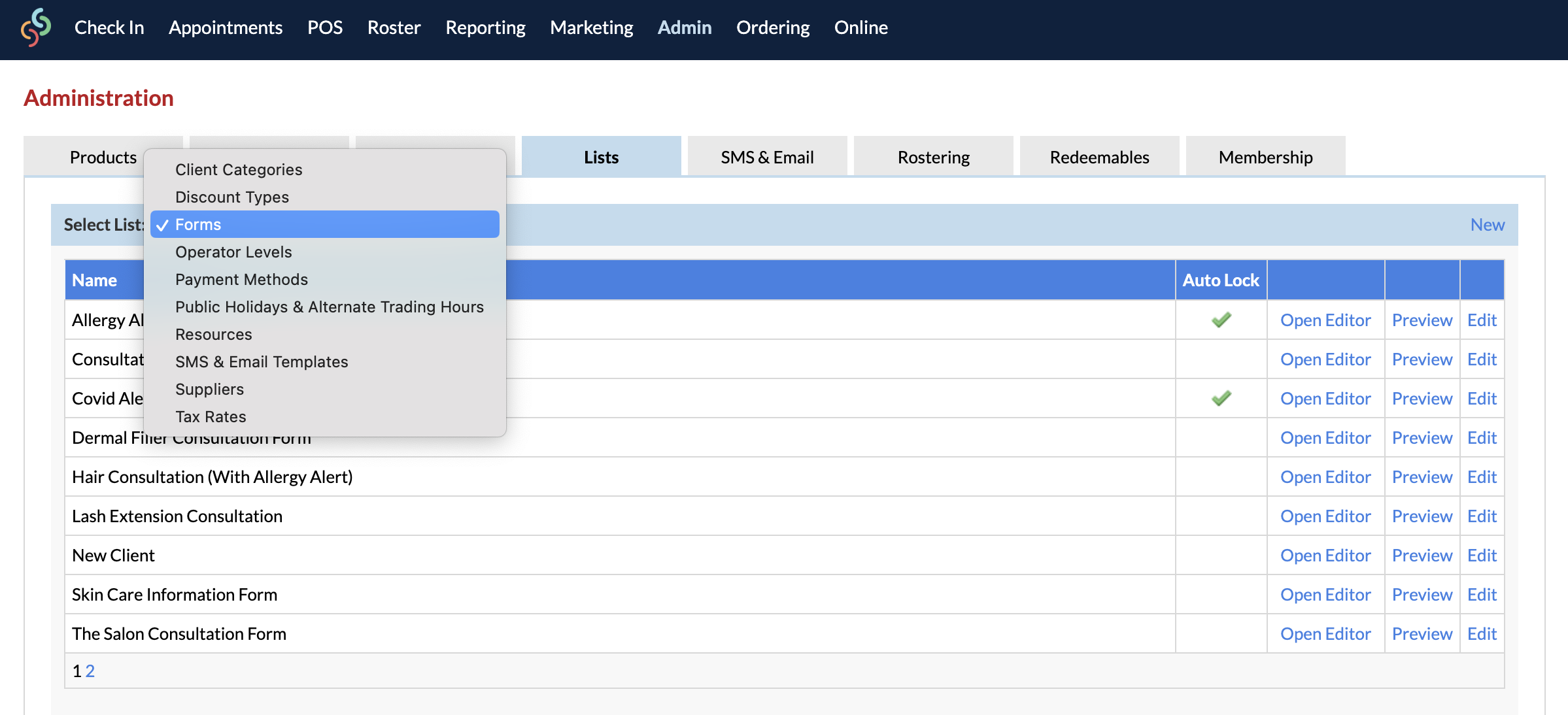Screen dimensions: 1568x715
Task: Edit the New Client form
Action: click(1482, 555)
